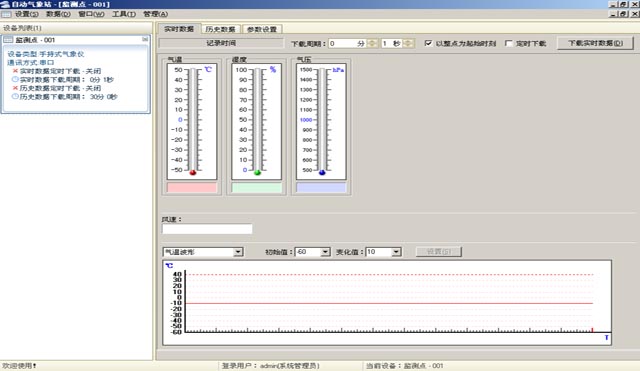Switch to the 历史数据 tab
Image resolution: width=640 pixels, height=371 pixels.
[x=220, y=29]
